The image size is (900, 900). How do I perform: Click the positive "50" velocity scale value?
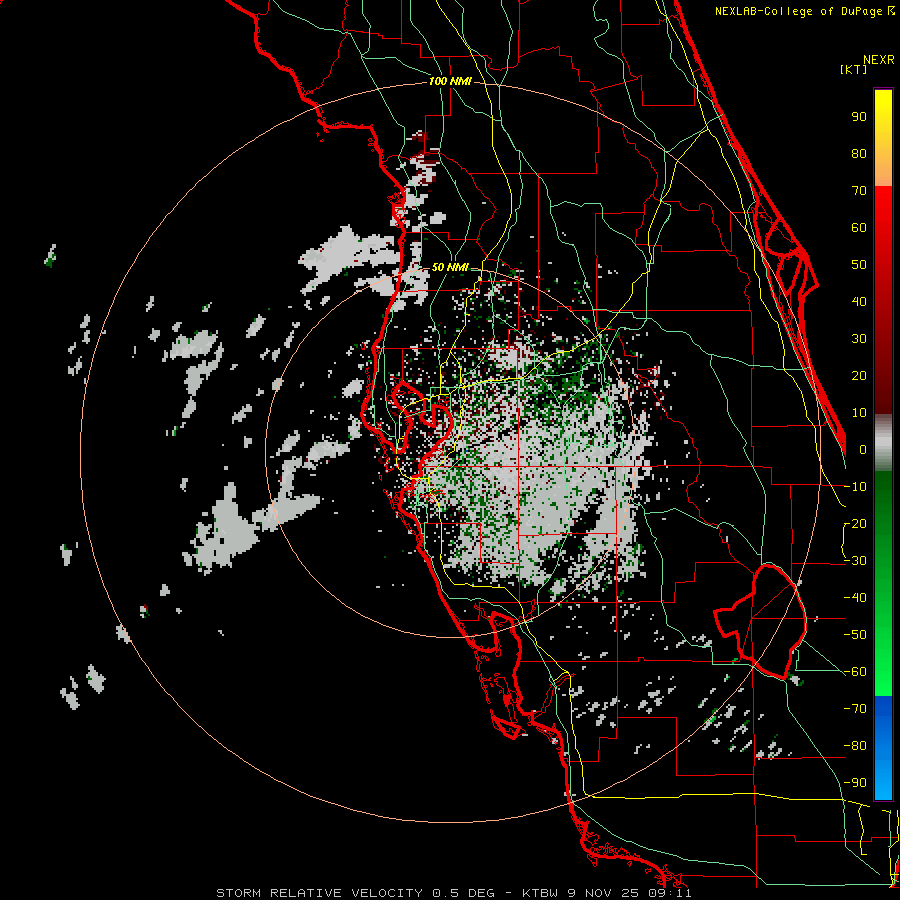coord(859,265)
